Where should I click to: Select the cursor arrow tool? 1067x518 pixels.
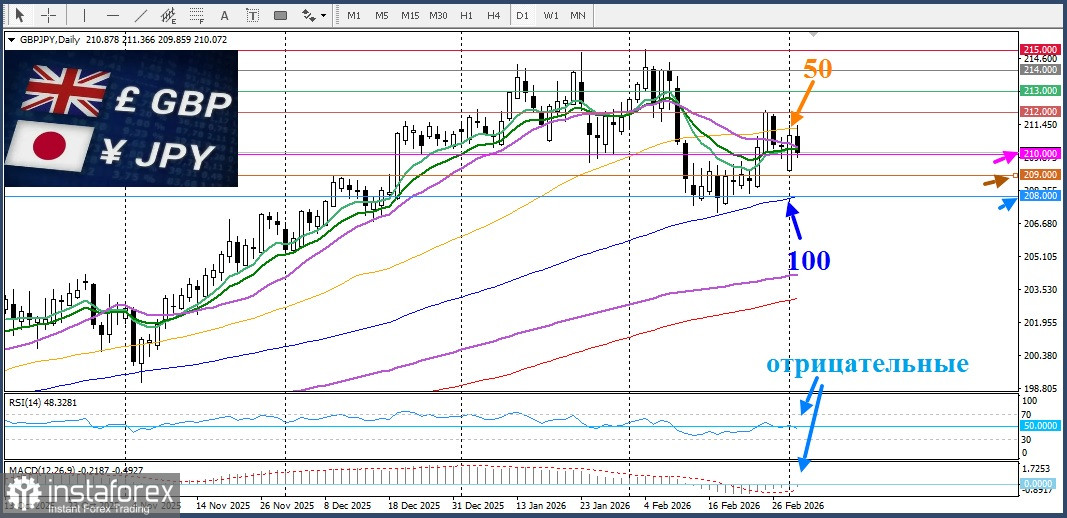click(x=19, y=15)
